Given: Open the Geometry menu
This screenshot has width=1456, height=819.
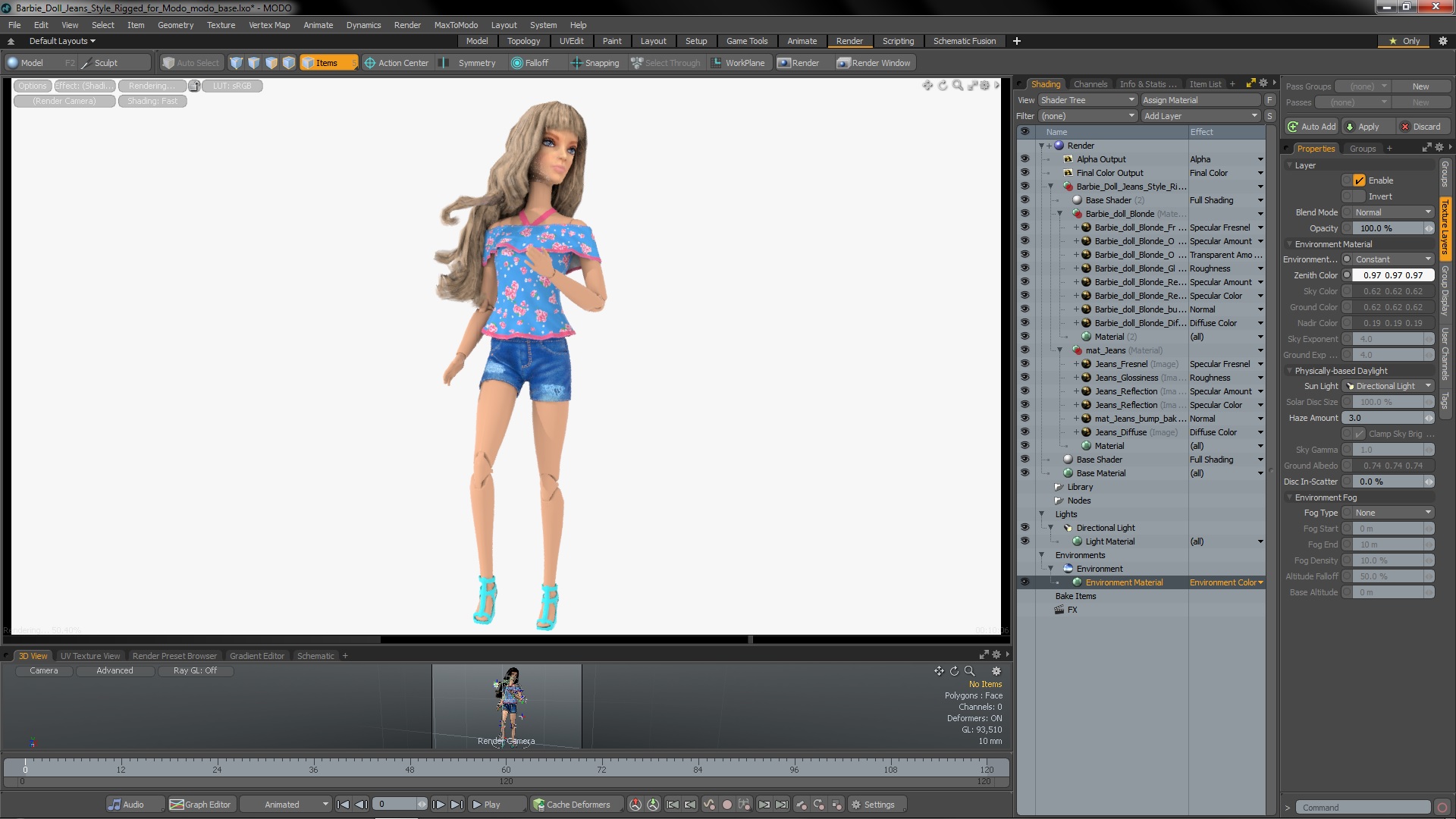Looking at the screenshot, I should (175, 25).
